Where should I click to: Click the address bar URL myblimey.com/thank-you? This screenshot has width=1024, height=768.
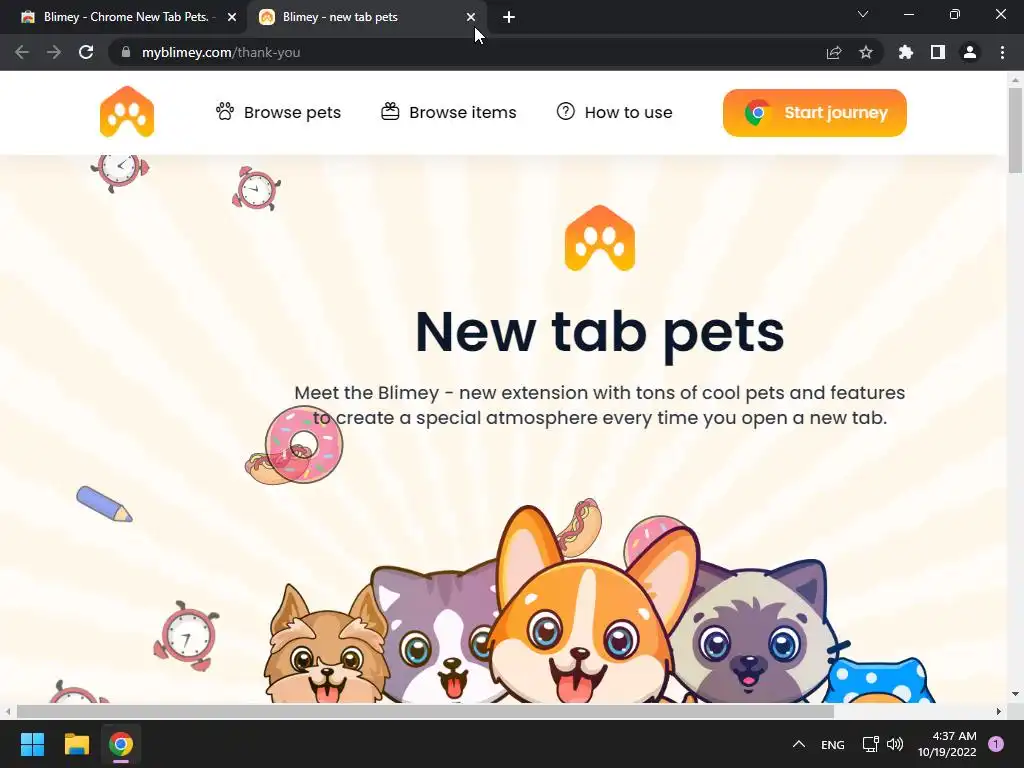[x=221, y=52]
